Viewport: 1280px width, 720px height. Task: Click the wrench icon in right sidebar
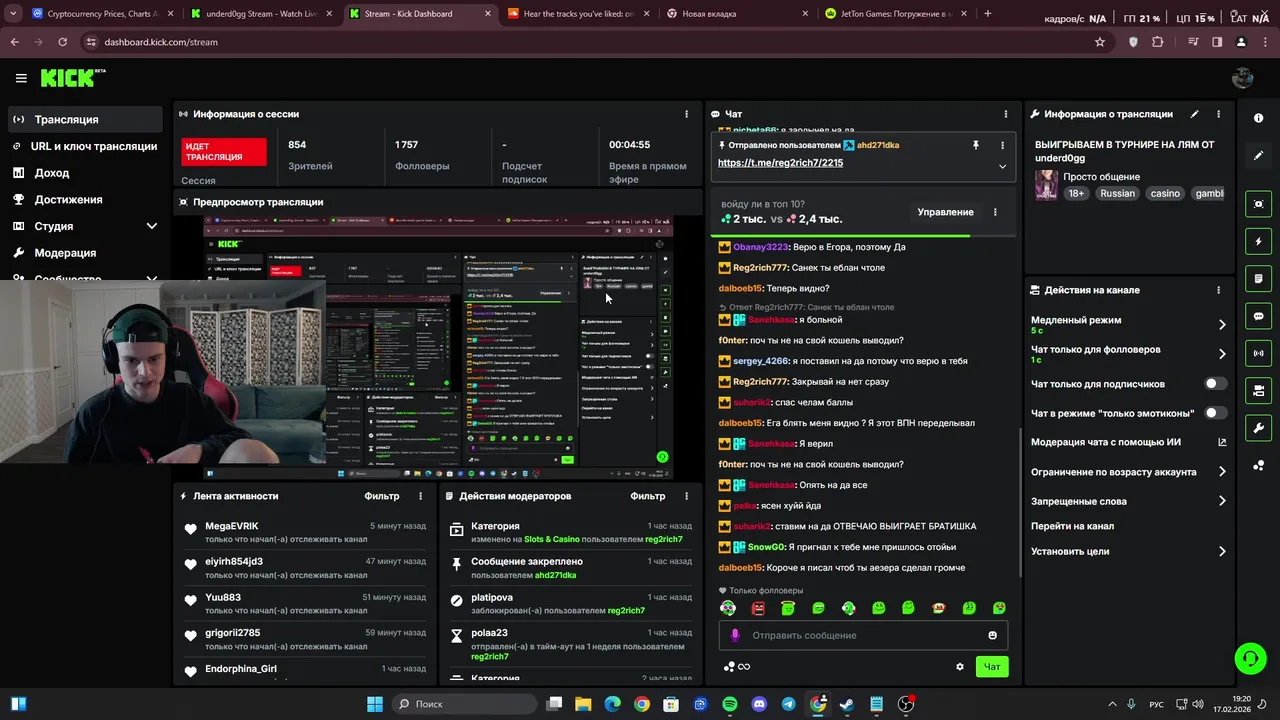click(x=1258, y=428)
